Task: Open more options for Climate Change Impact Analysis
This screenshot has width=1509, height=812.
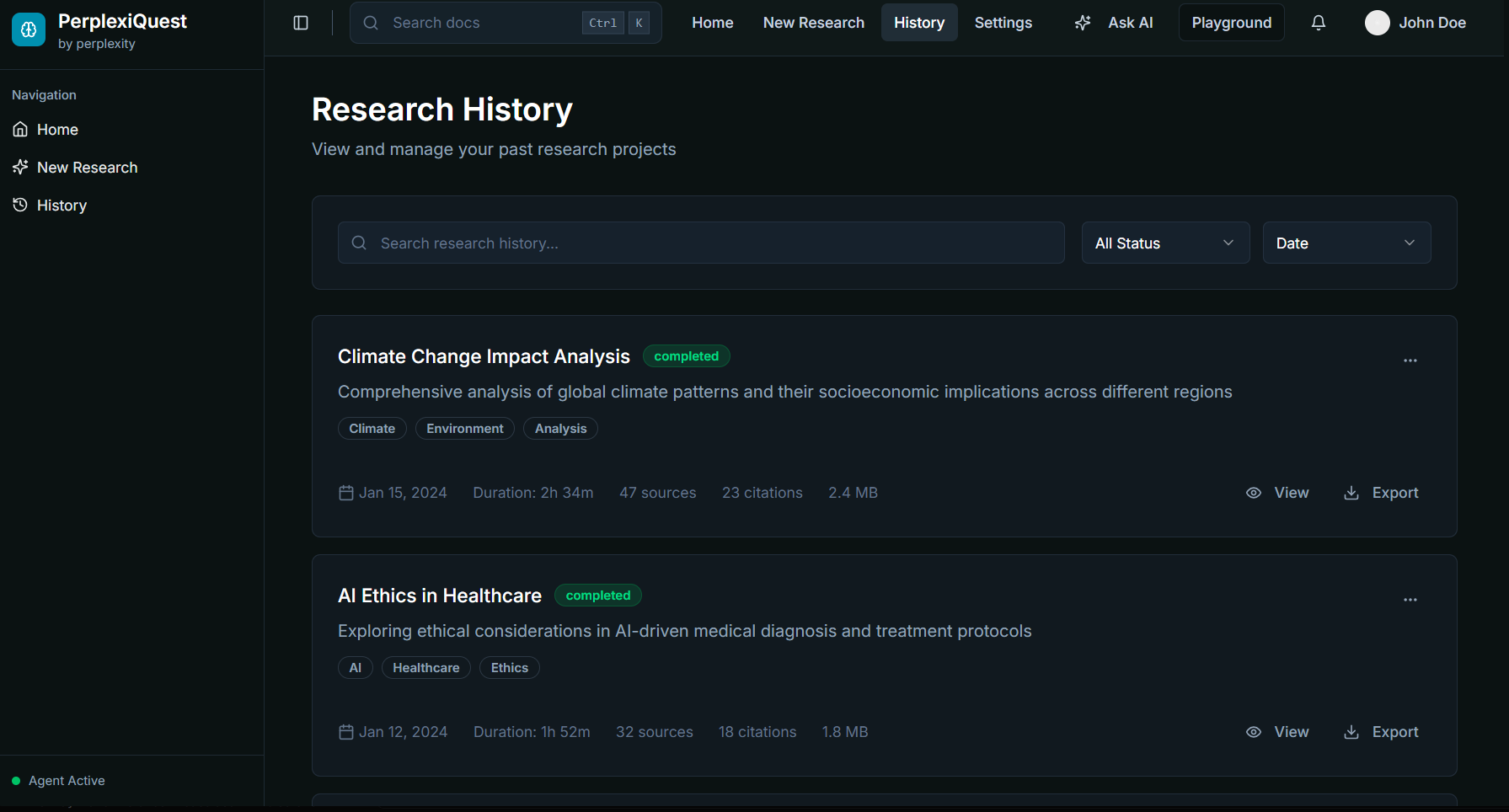Action: coord(1410,361)
